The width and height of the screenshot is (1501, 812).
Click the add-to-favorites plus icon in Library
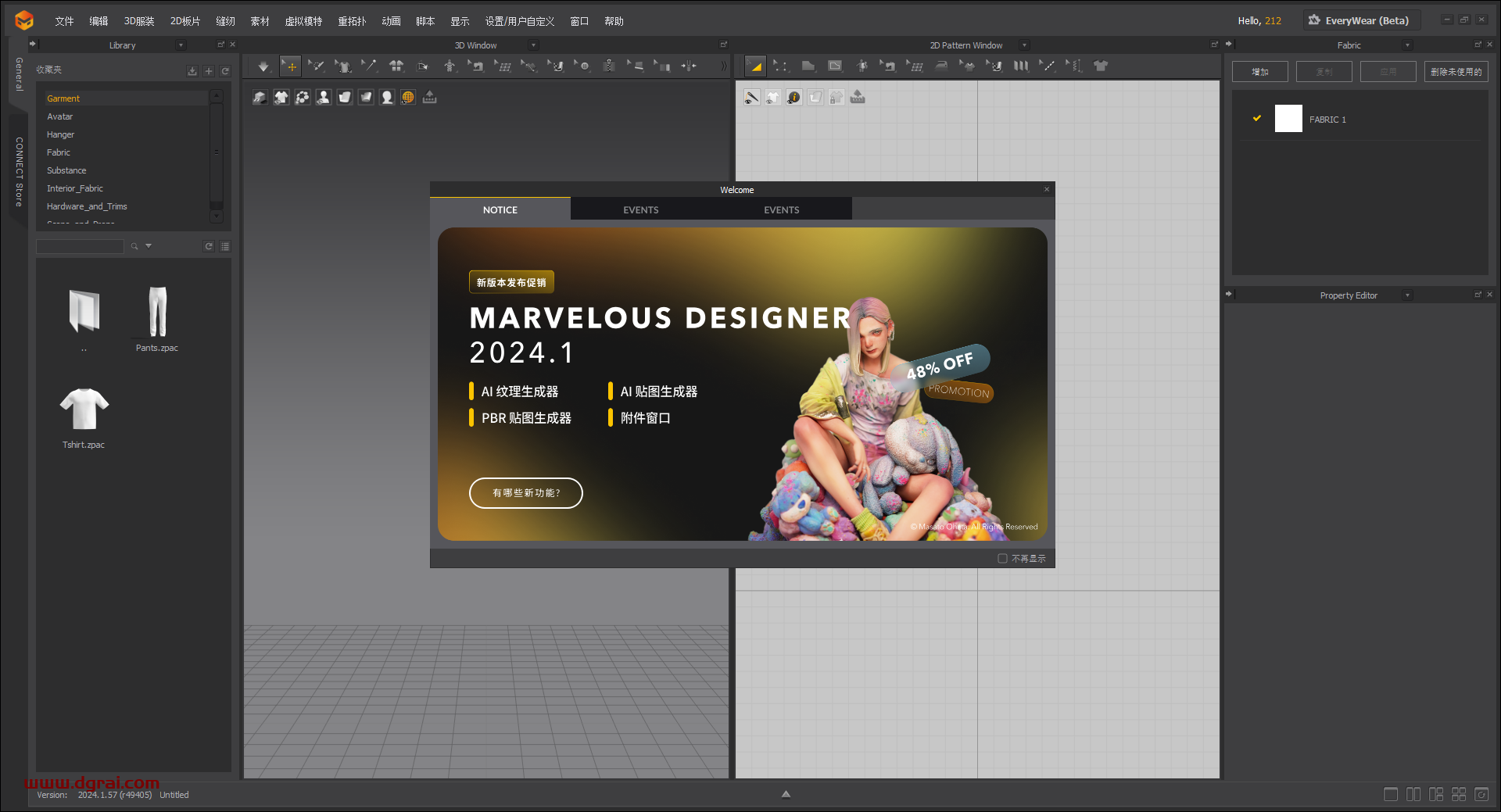tap(209, 71)
